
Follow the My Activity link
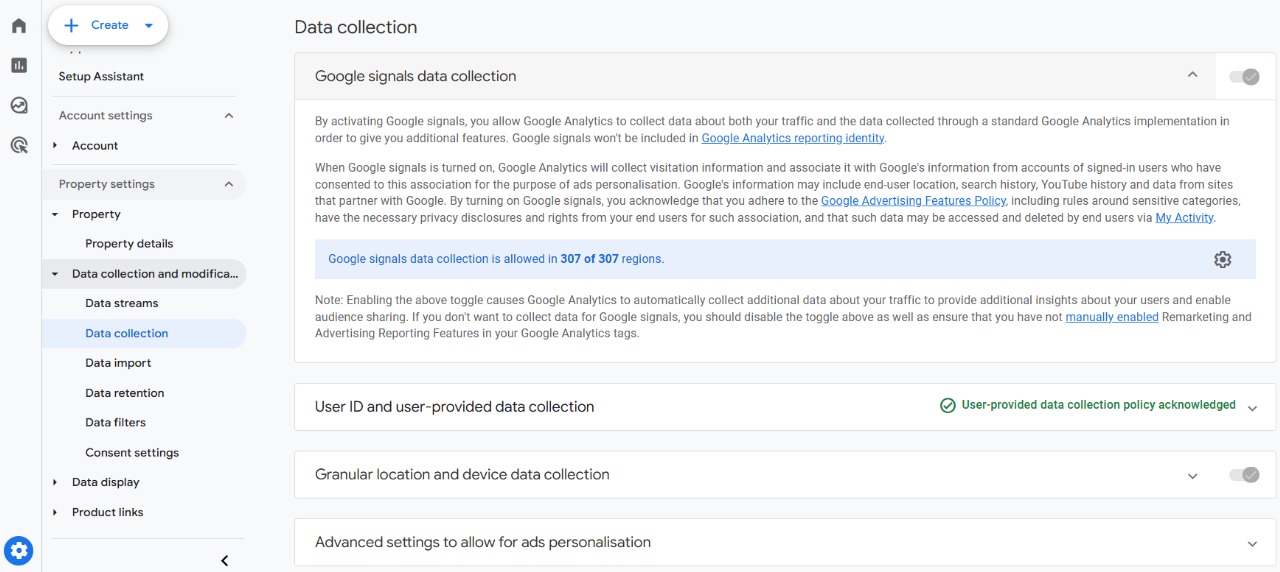[1184, 218]
